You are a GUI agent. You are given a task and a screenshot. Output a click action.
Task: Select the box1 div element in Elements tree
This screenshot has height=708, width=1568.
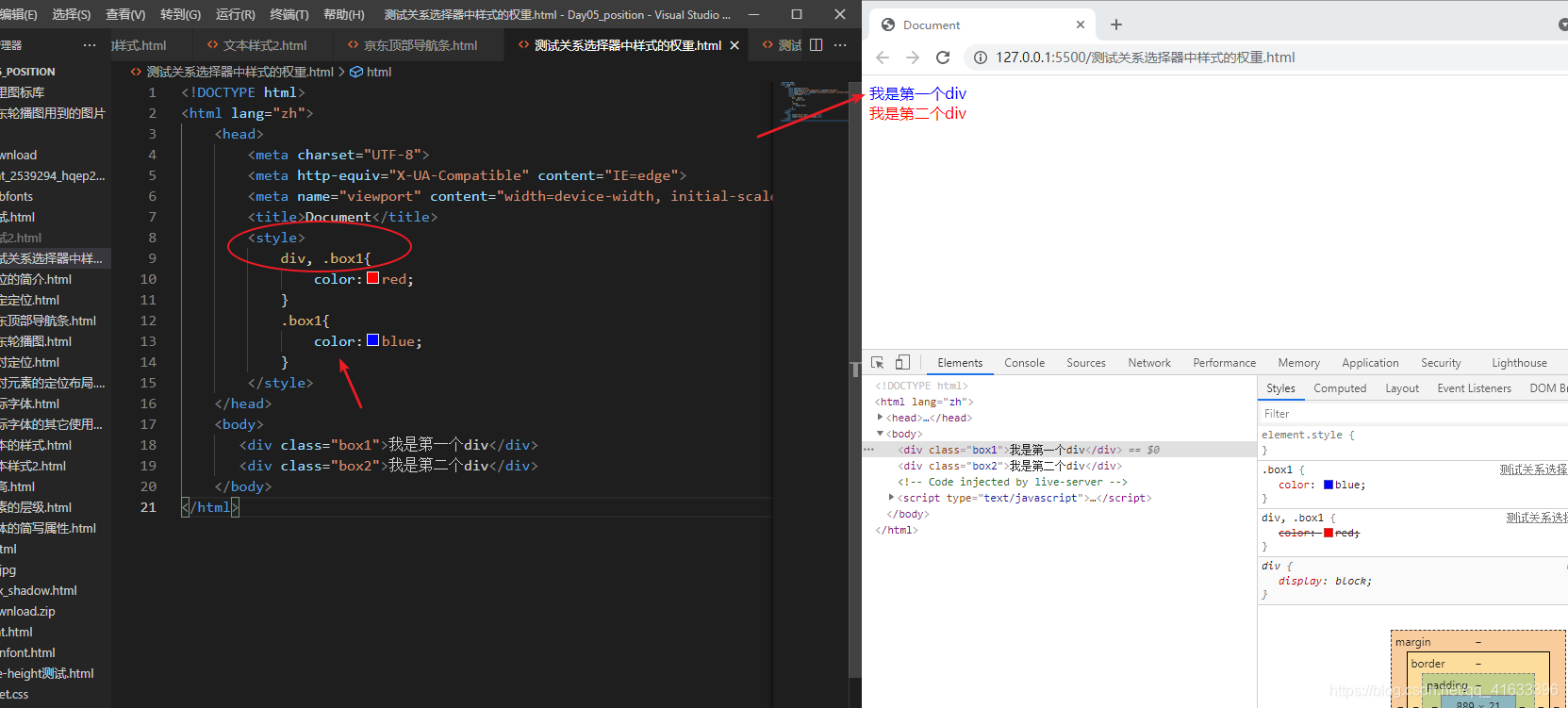tap(1010, 450)
